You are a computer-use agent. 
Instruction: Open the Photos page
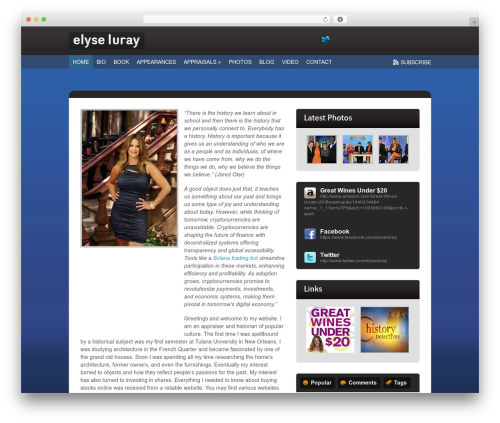(x=240, y=62)
